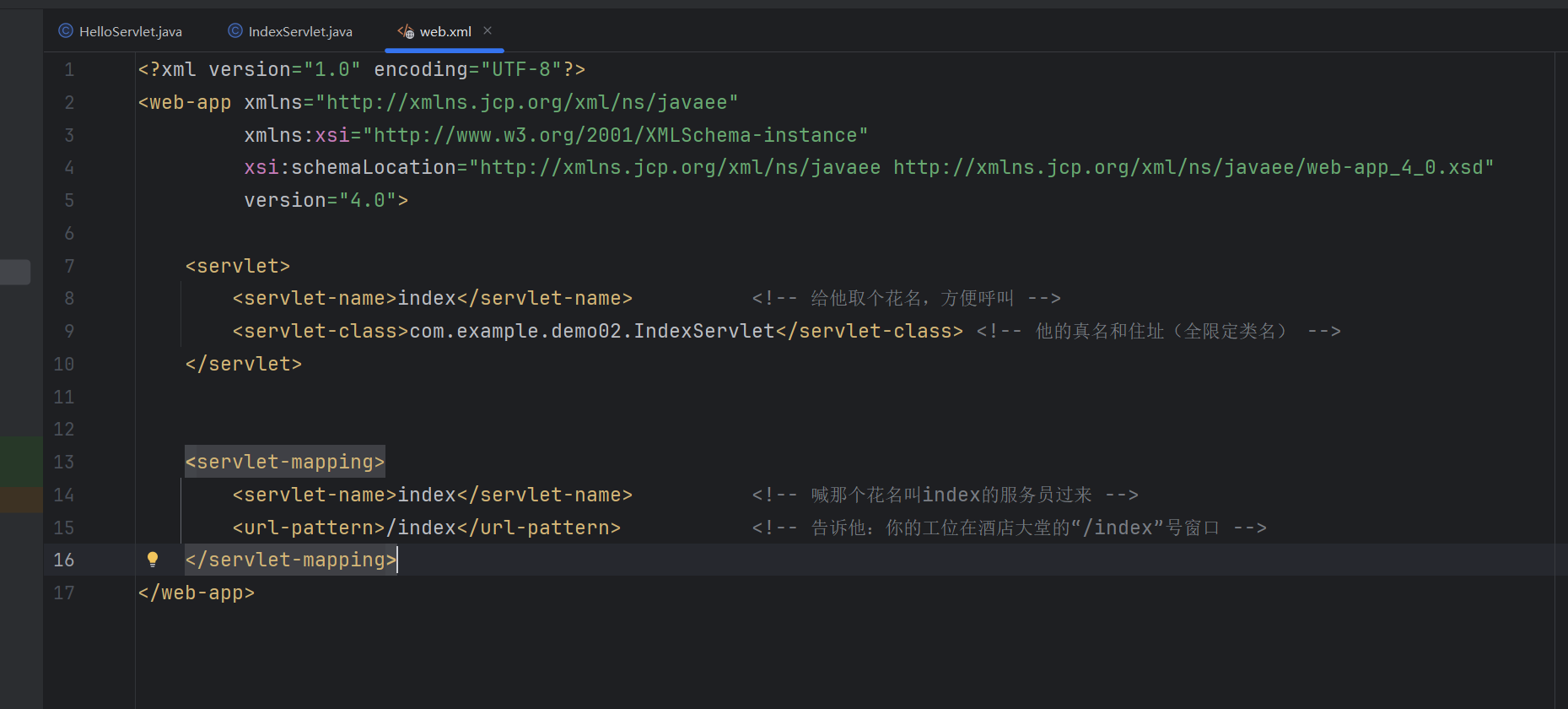This screenshot has width=1568, height=709.
Task: Click the highlighted <servlet-mapping> opening tag
Action: (x=285, y=462)
